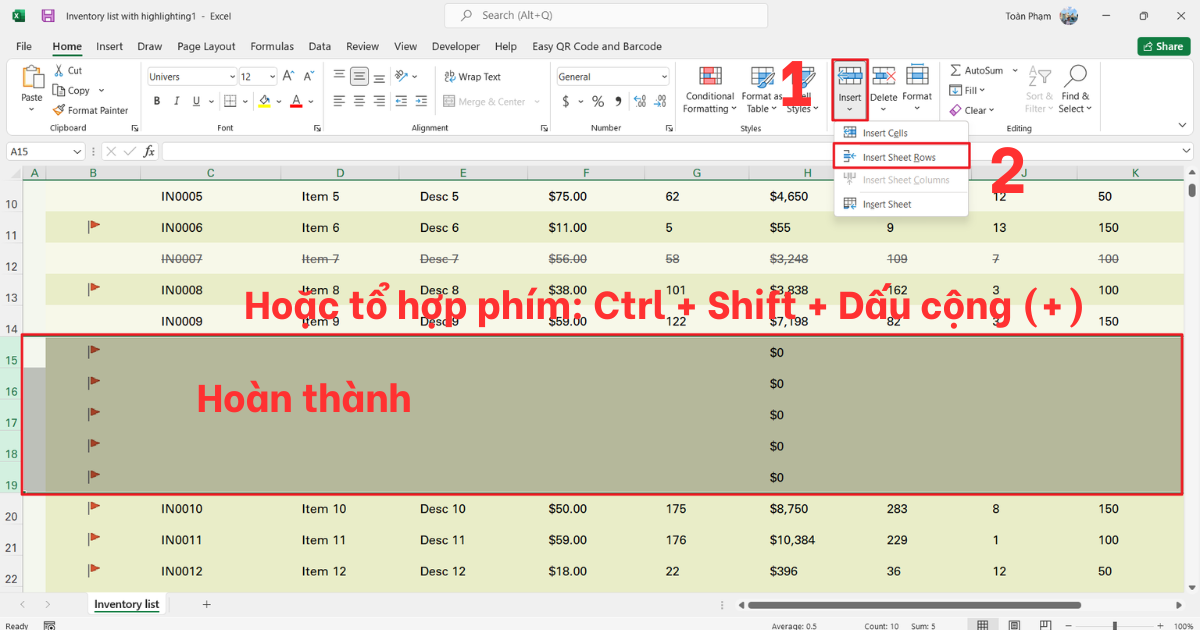Click the orientation text-angle icon
This screenshot has height=630, width=1200.
point(402,76)
